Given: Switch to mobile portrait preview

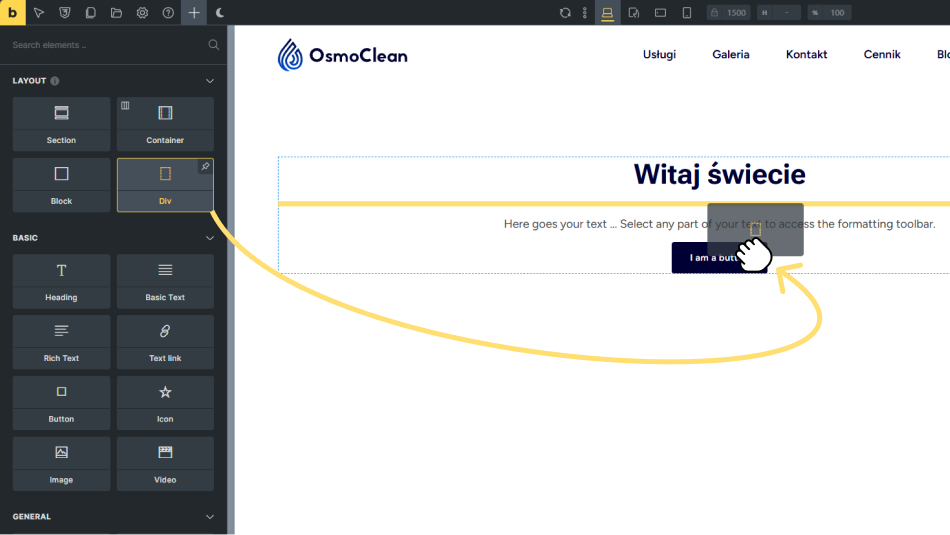Looking at the screenshot, I should click(687, 13).
